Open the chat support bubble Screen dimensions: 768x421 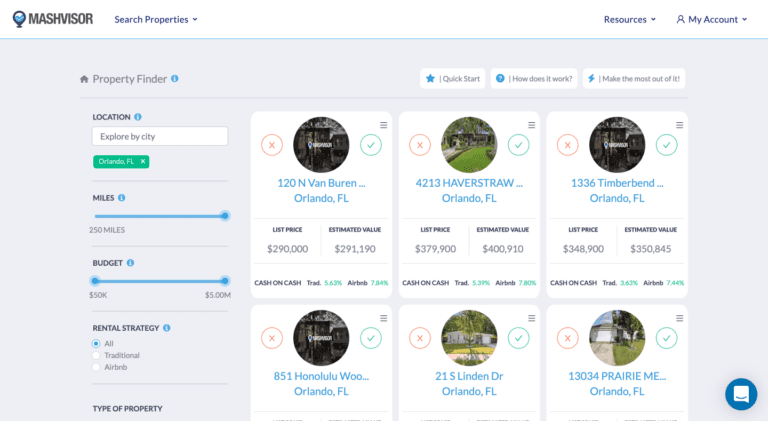pos(741,394)
